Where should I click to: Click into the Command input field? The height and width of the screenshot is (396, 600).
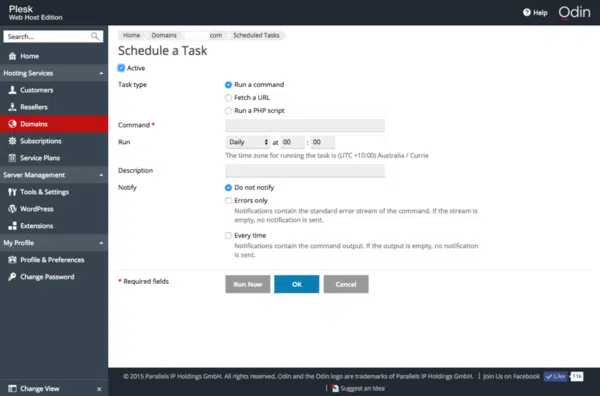click(305, 125)
